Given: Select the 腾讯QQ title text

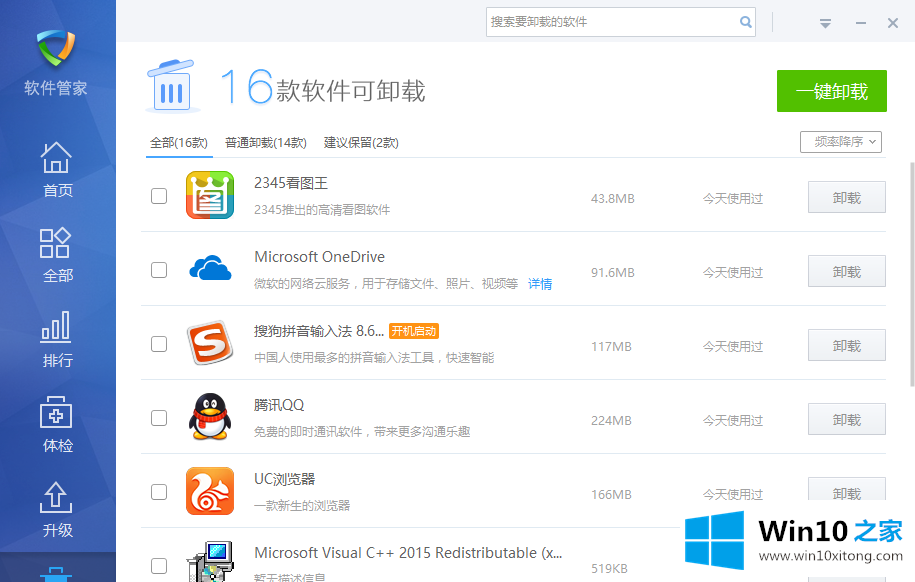Looking at the screenshot, I should (279, 405).
